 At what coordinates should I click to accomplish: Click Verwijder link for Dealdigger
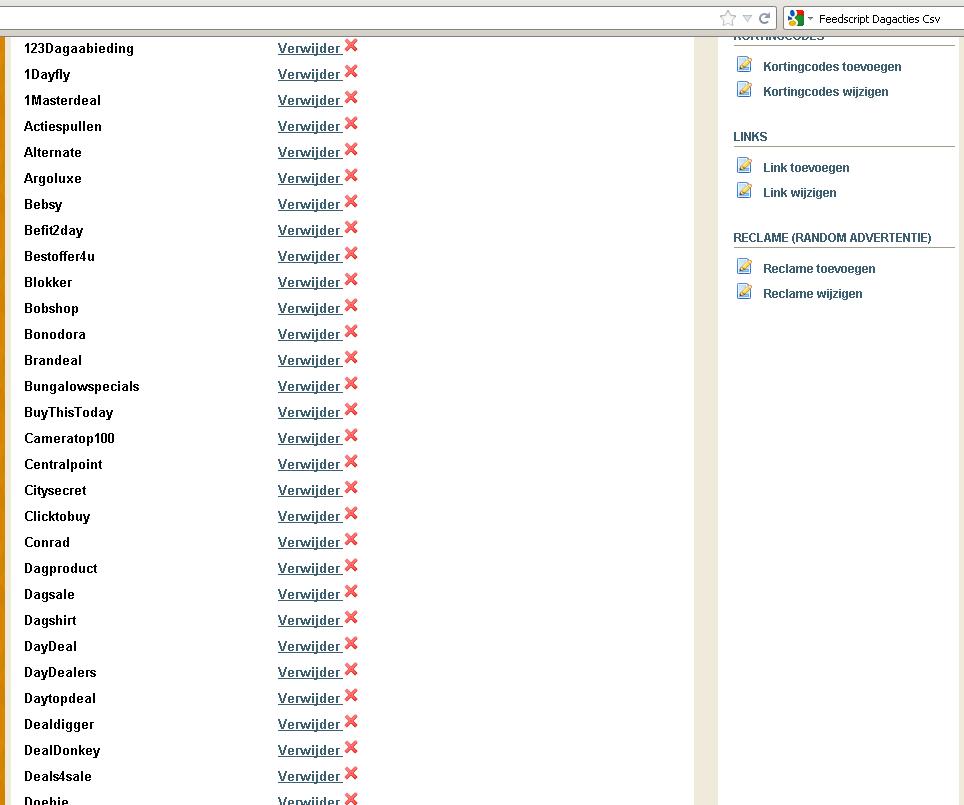309,724
